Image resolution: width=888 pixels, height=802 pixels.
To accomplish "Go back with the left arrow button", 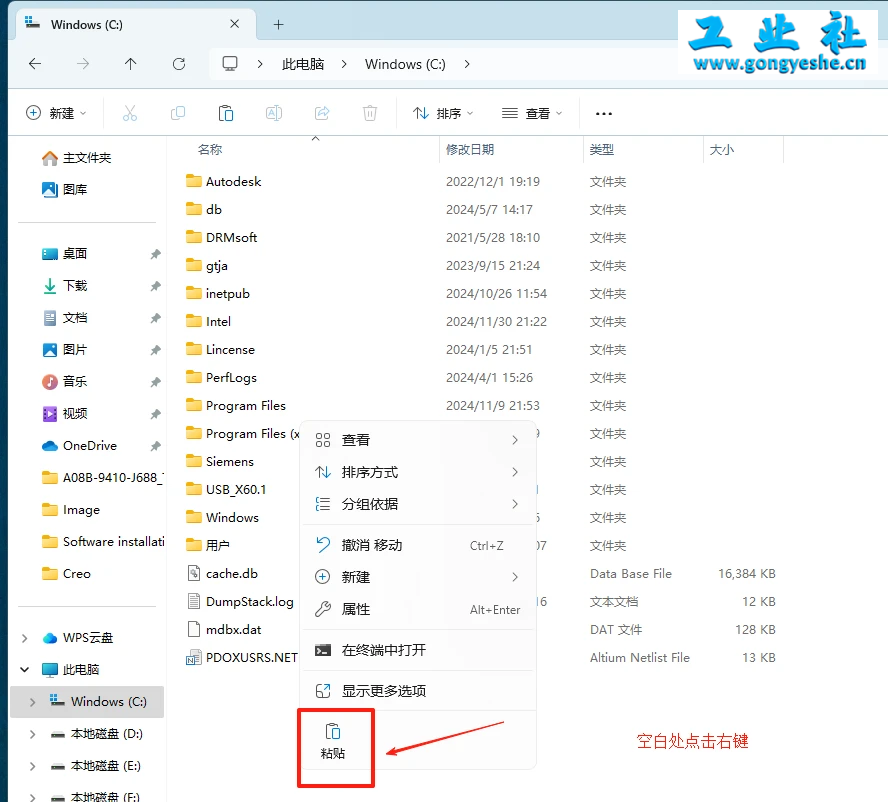I will coord(35,64).
